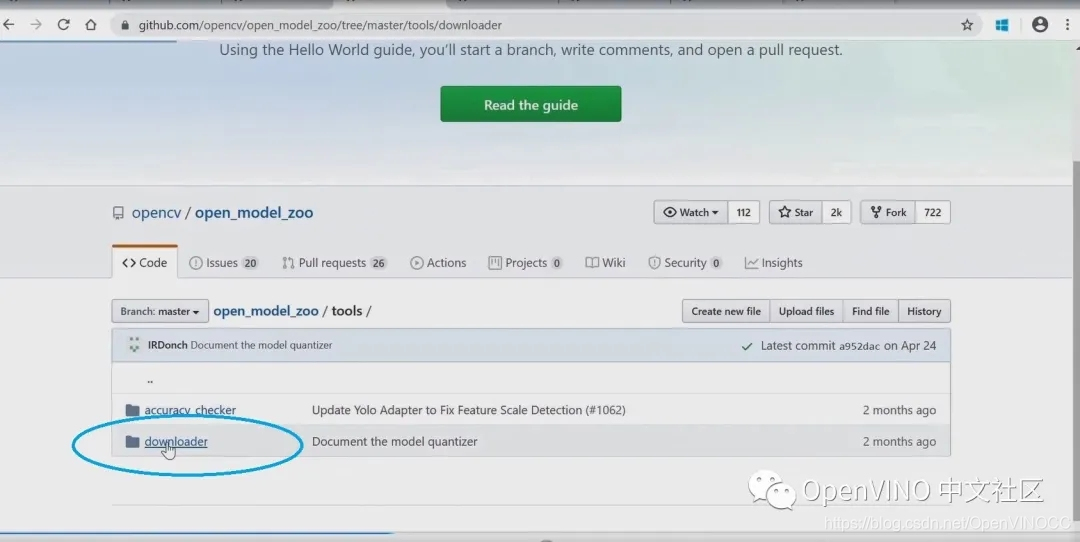
Task: View the 112 watchers count
Action: (x=743, y=212)
